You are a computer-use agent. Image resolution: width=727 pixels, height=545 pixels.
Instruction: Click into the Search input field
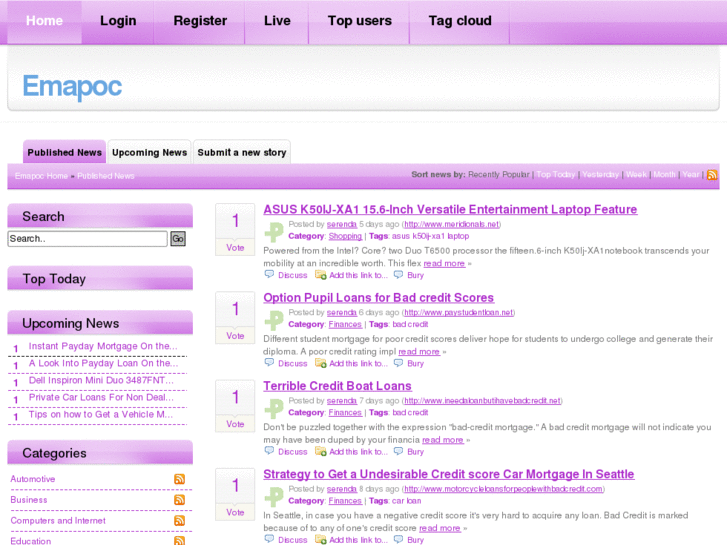[x=88, y=239]
